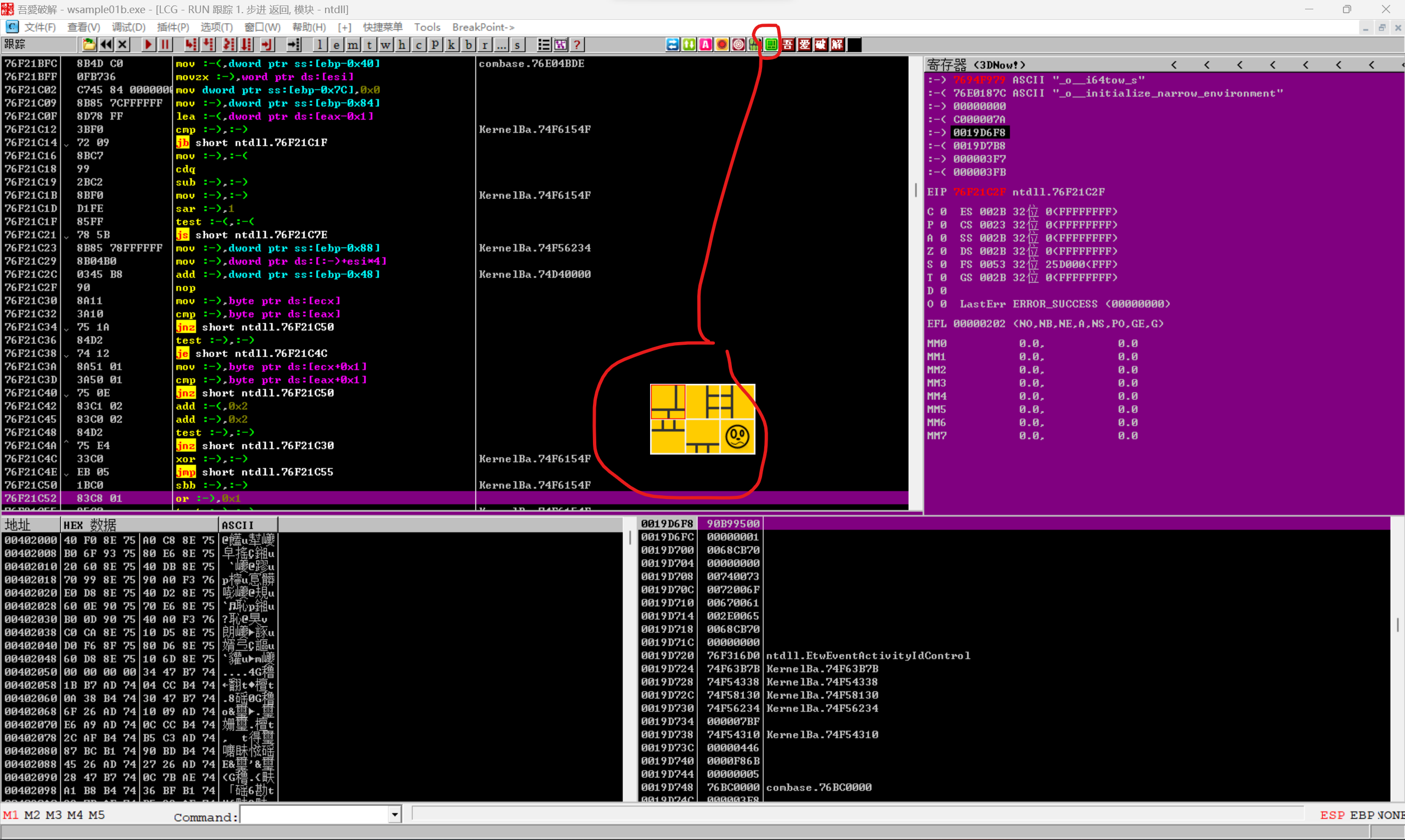The width and height of the screenshot is (1405, 840).
Task: Click the Open file folder icon
Action: point(89,44)
